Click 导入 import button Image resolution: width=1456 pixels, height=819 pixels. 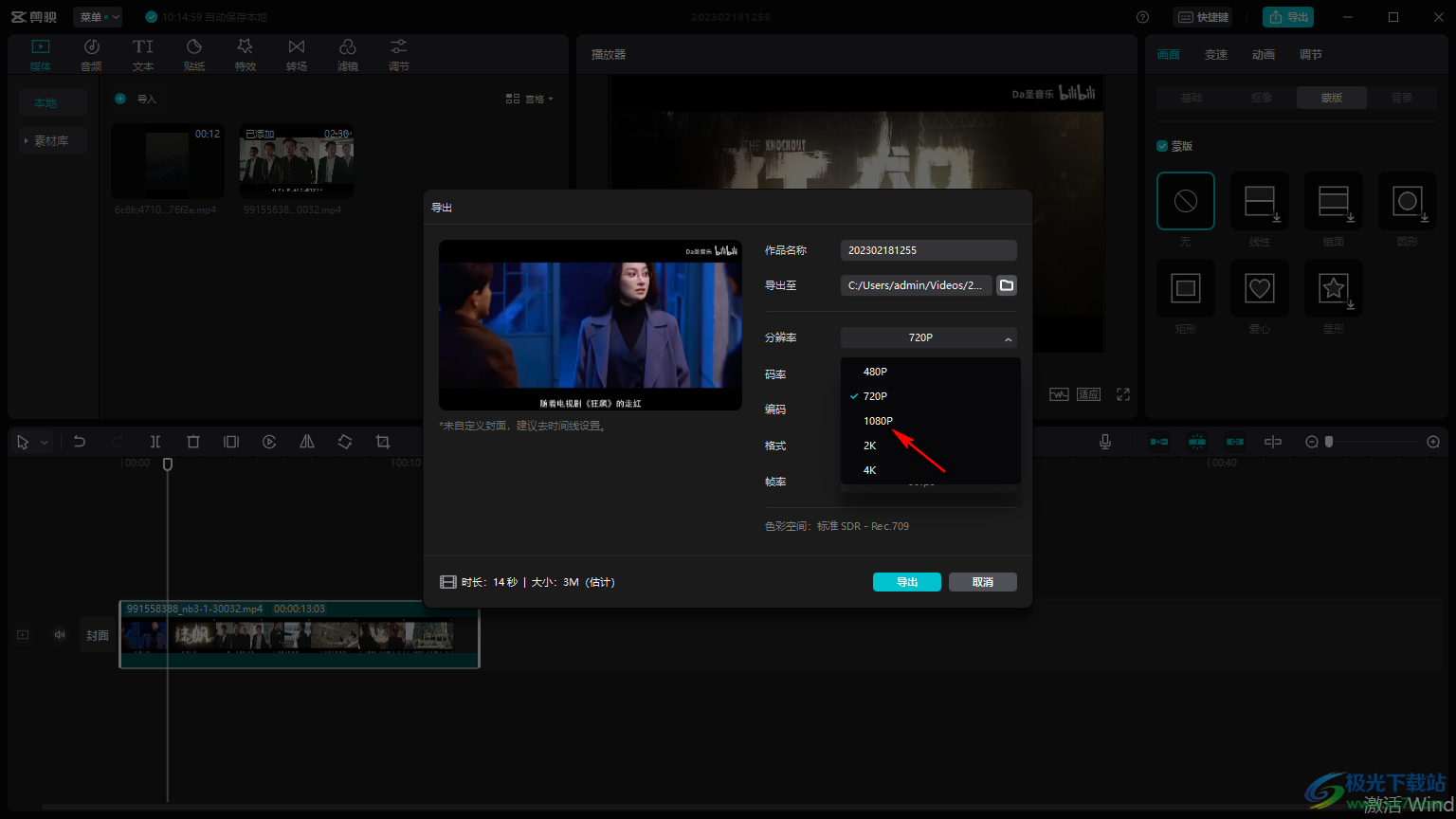coord(136,99)
